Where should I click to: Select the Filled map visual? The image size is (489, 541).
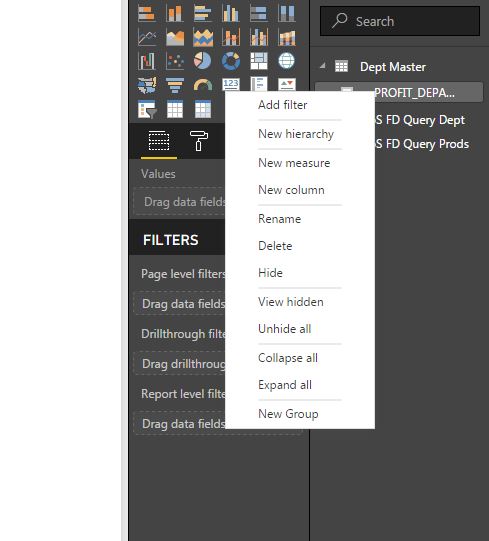[147, 85]
